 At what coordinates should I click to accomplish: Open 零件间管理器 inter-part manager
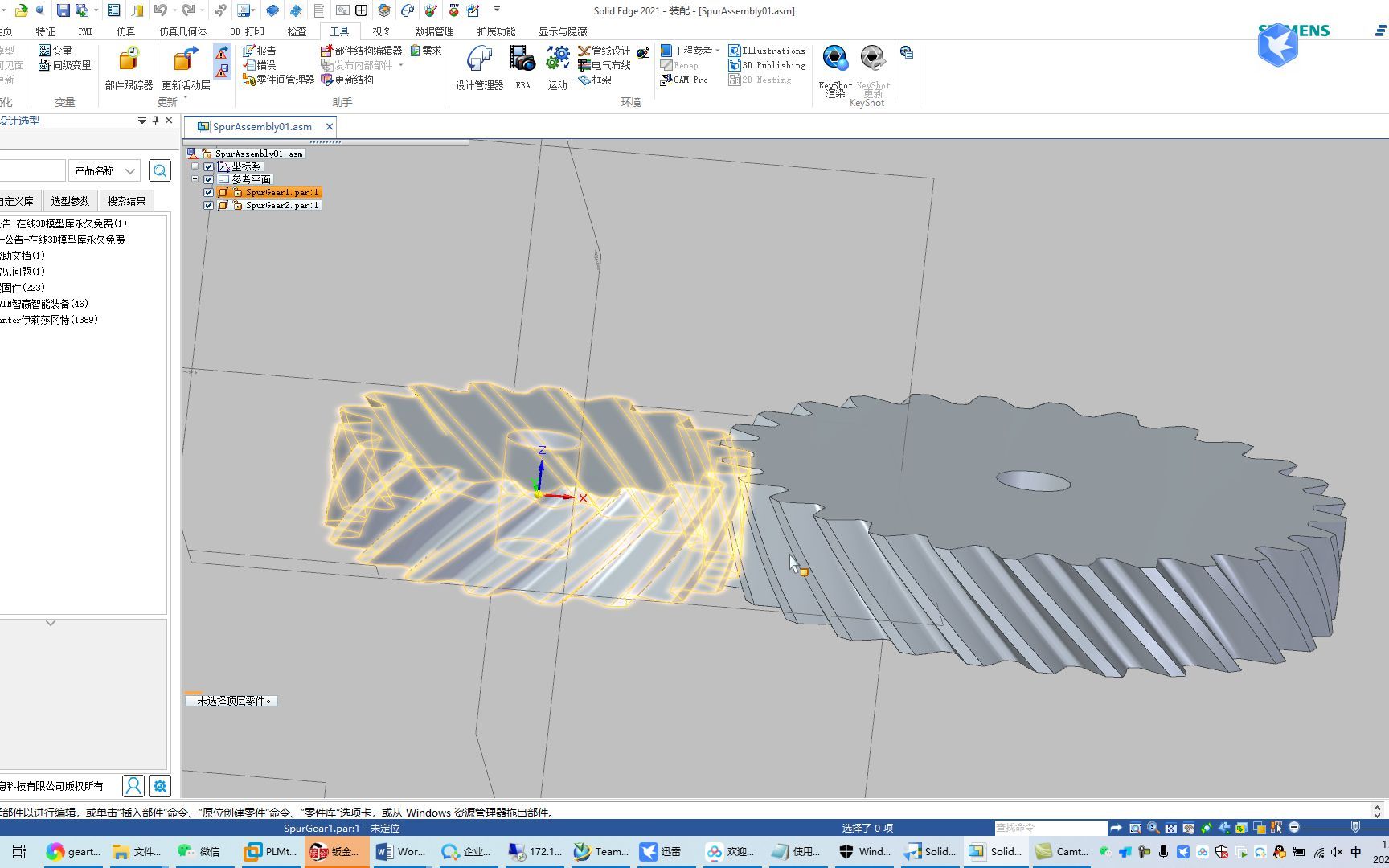click(x=279, y=80)
